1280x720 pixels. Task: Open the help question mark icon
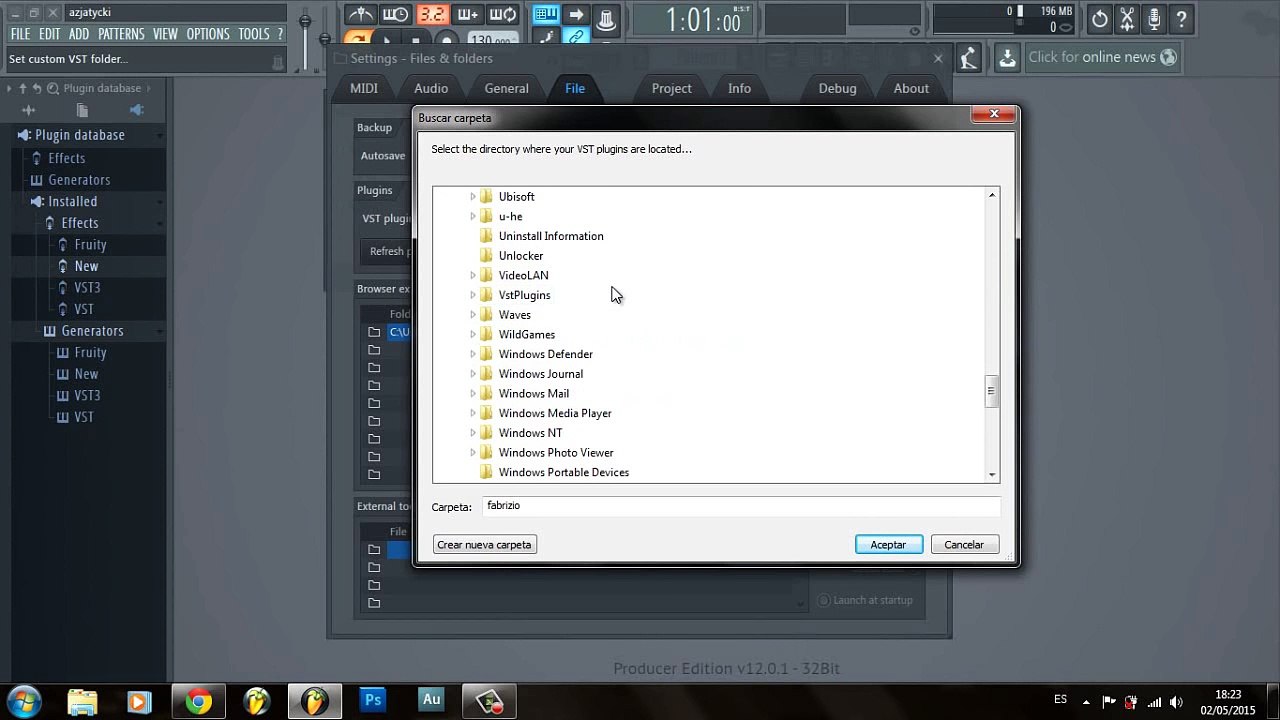1182,19
